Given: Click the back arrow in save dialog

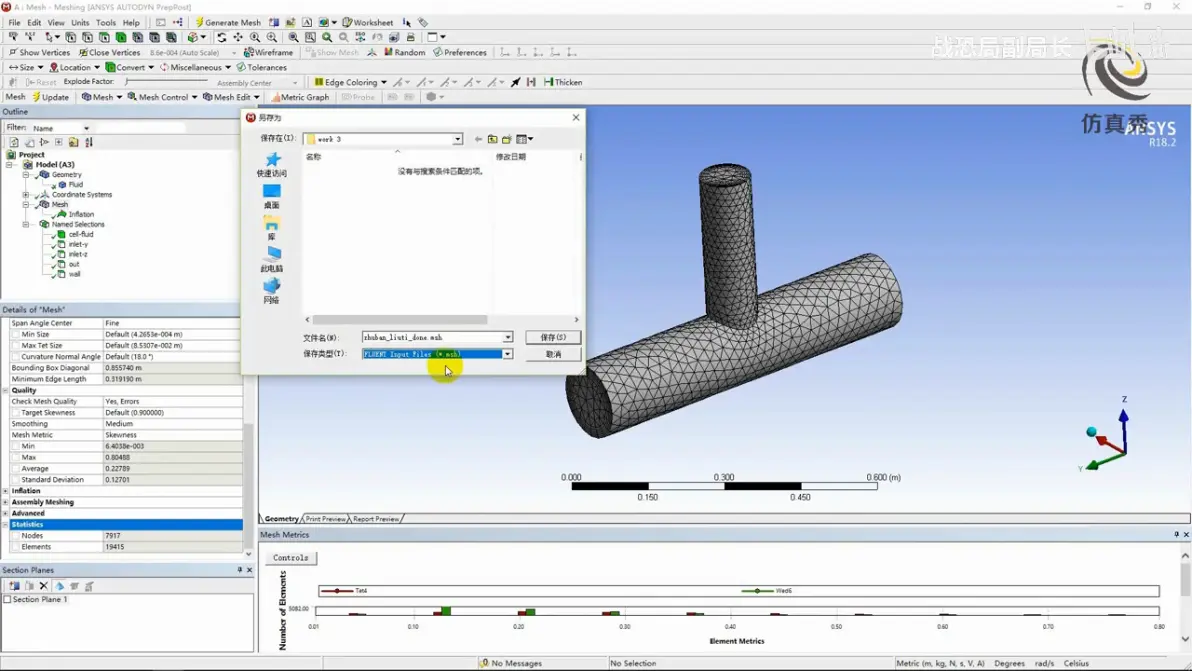Looking at the screenshot, I should (478, 139).
